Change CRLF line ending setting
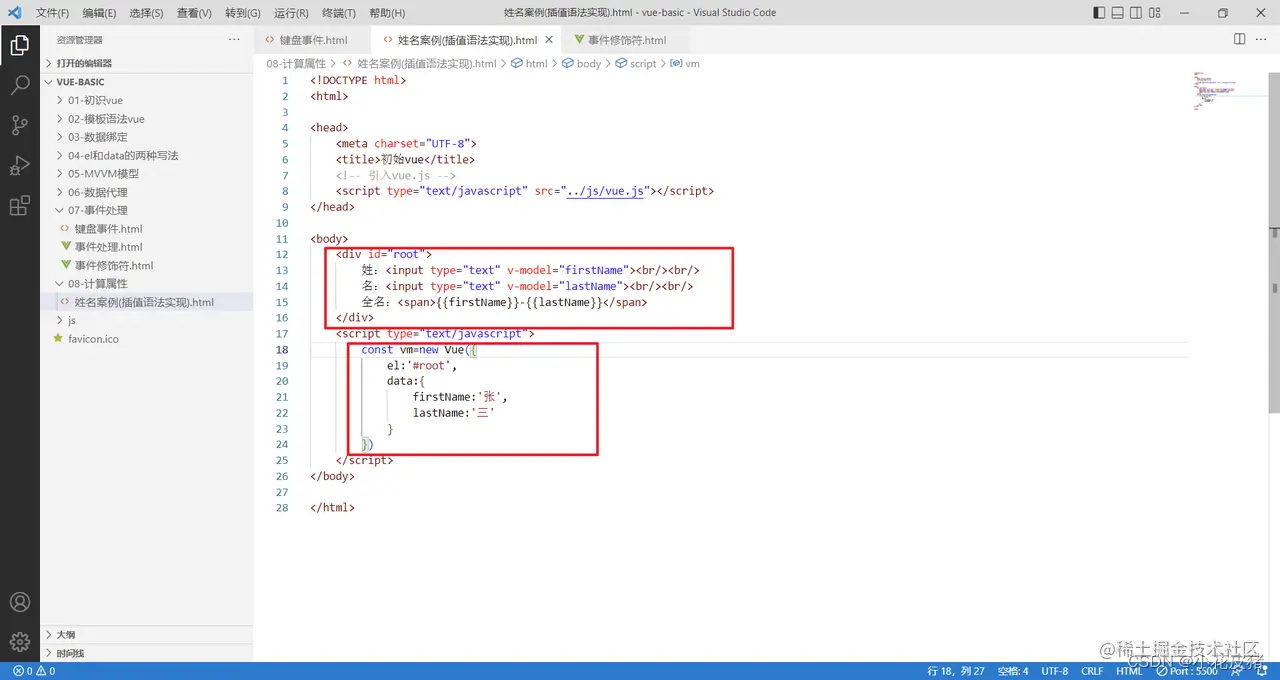 tap(1092, 671)
